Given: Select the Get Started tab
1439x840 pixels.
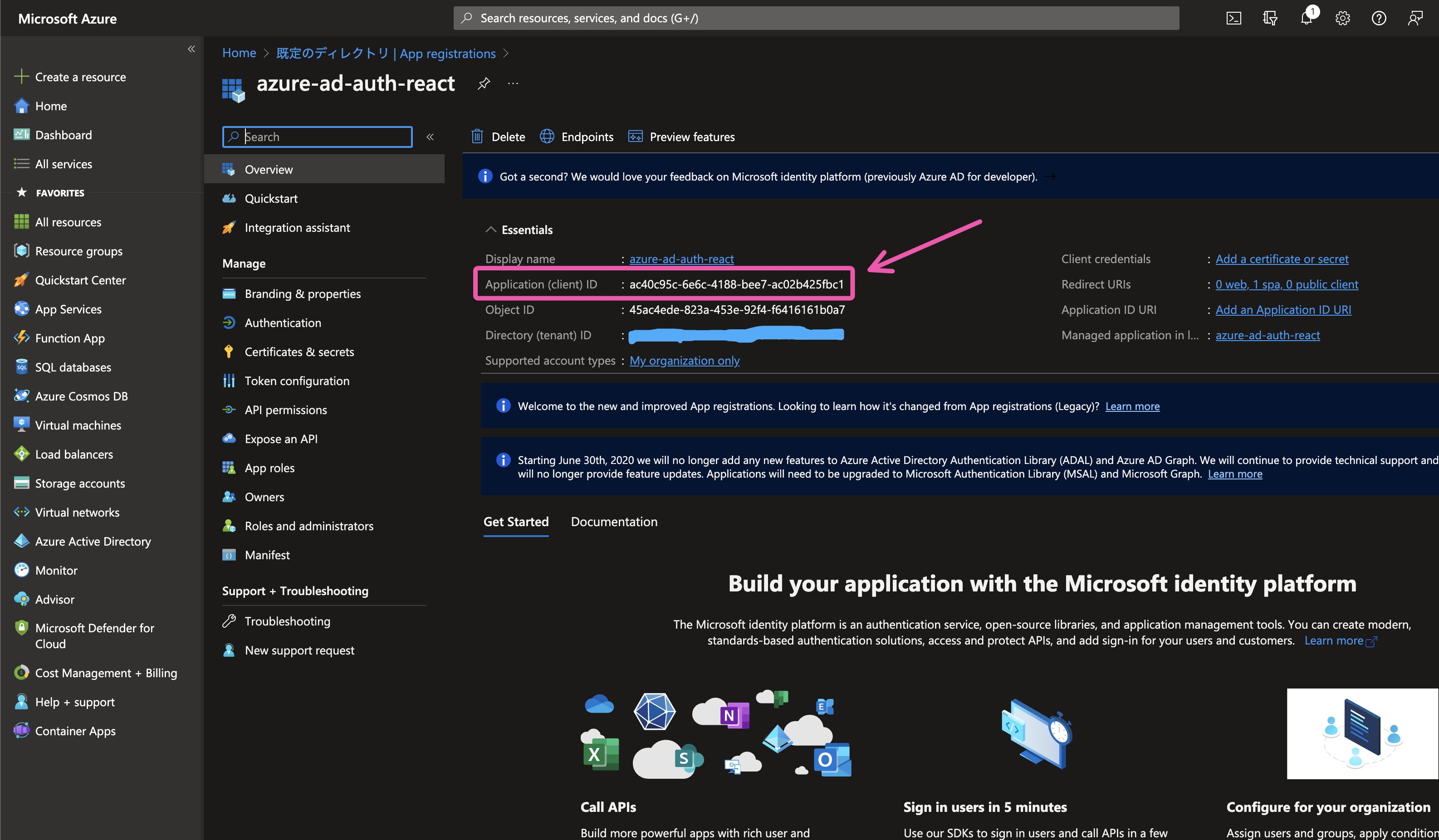Looking at the screenshot, I should 516,521.
